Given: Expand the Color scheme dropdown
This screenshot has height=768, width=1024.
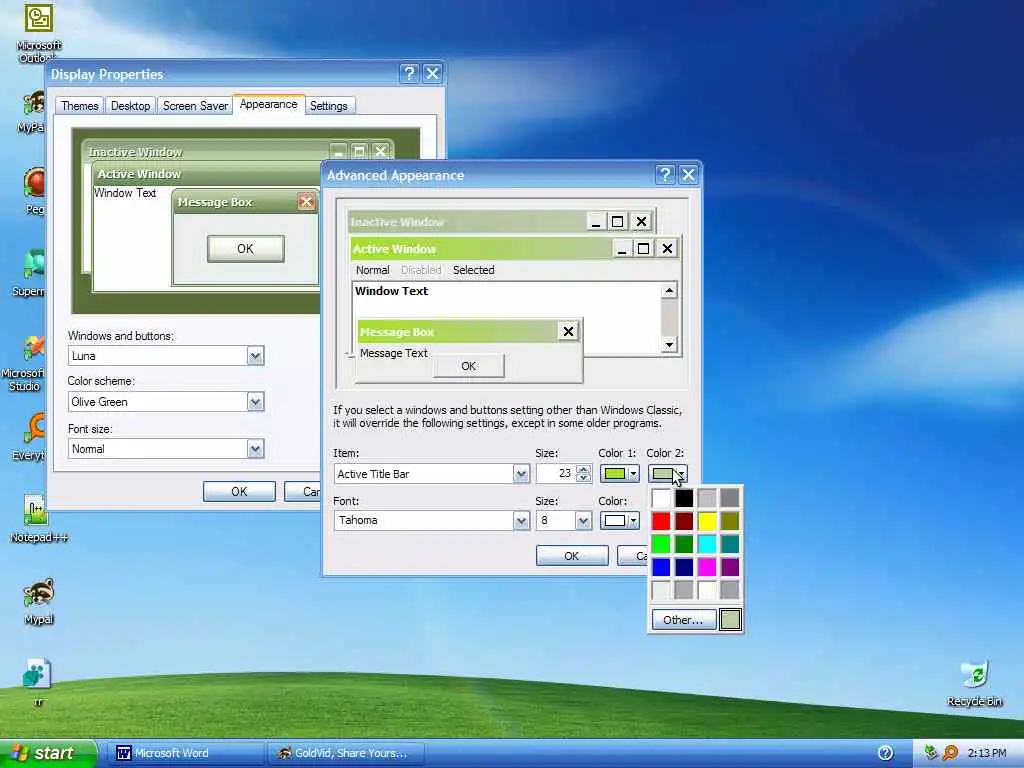Looking at the screenshot, I should pos(255,402).
